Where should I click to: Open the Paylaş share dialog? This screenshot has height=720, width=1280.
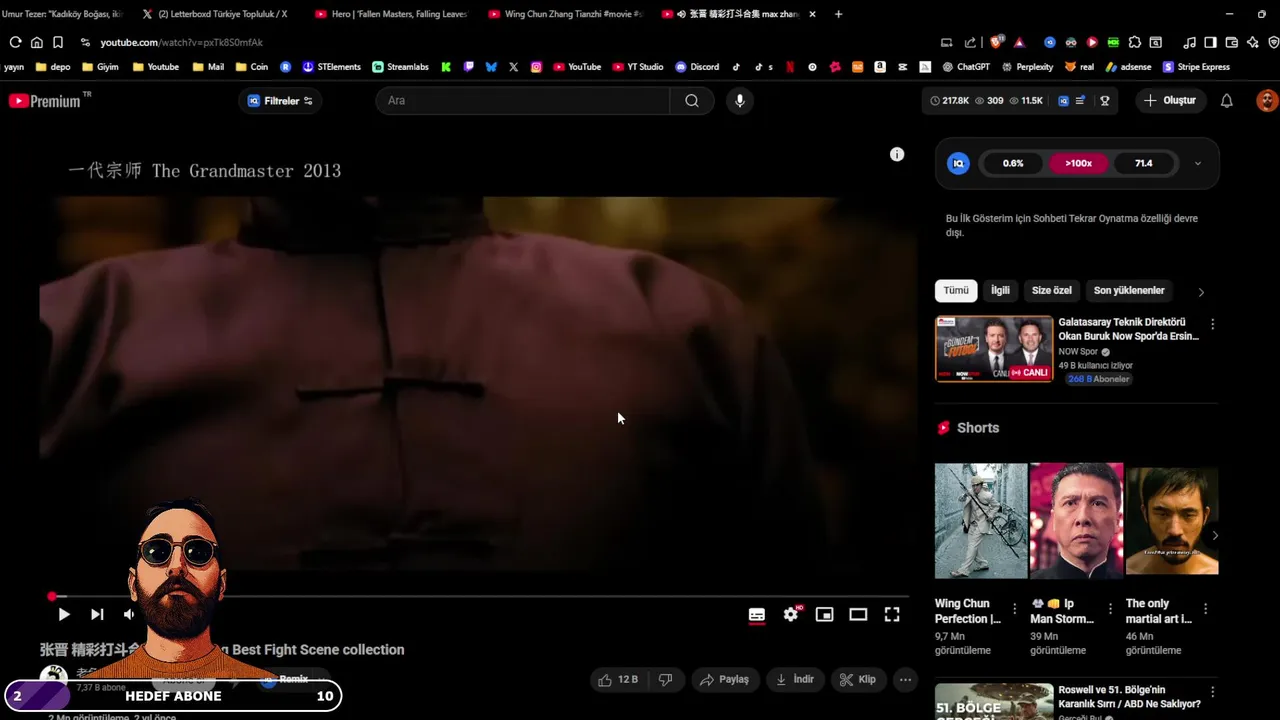click(x=725, y=680)
